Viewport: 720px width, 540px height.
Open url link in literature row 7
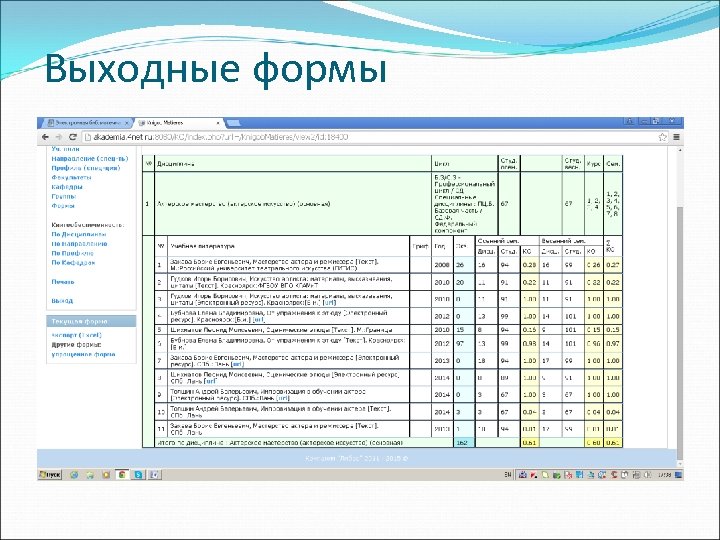point(237,364)
